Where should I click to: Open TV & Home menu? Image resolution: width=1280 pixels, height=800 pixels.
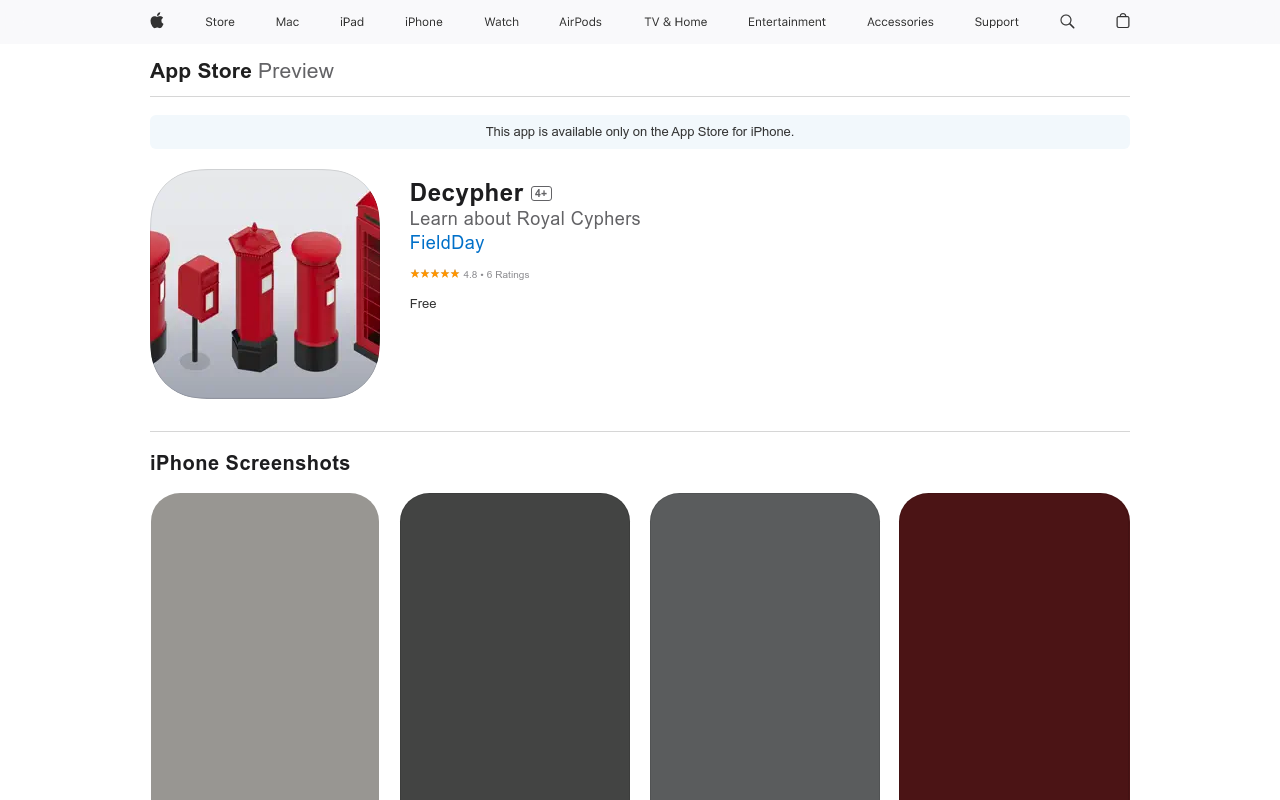675,22
